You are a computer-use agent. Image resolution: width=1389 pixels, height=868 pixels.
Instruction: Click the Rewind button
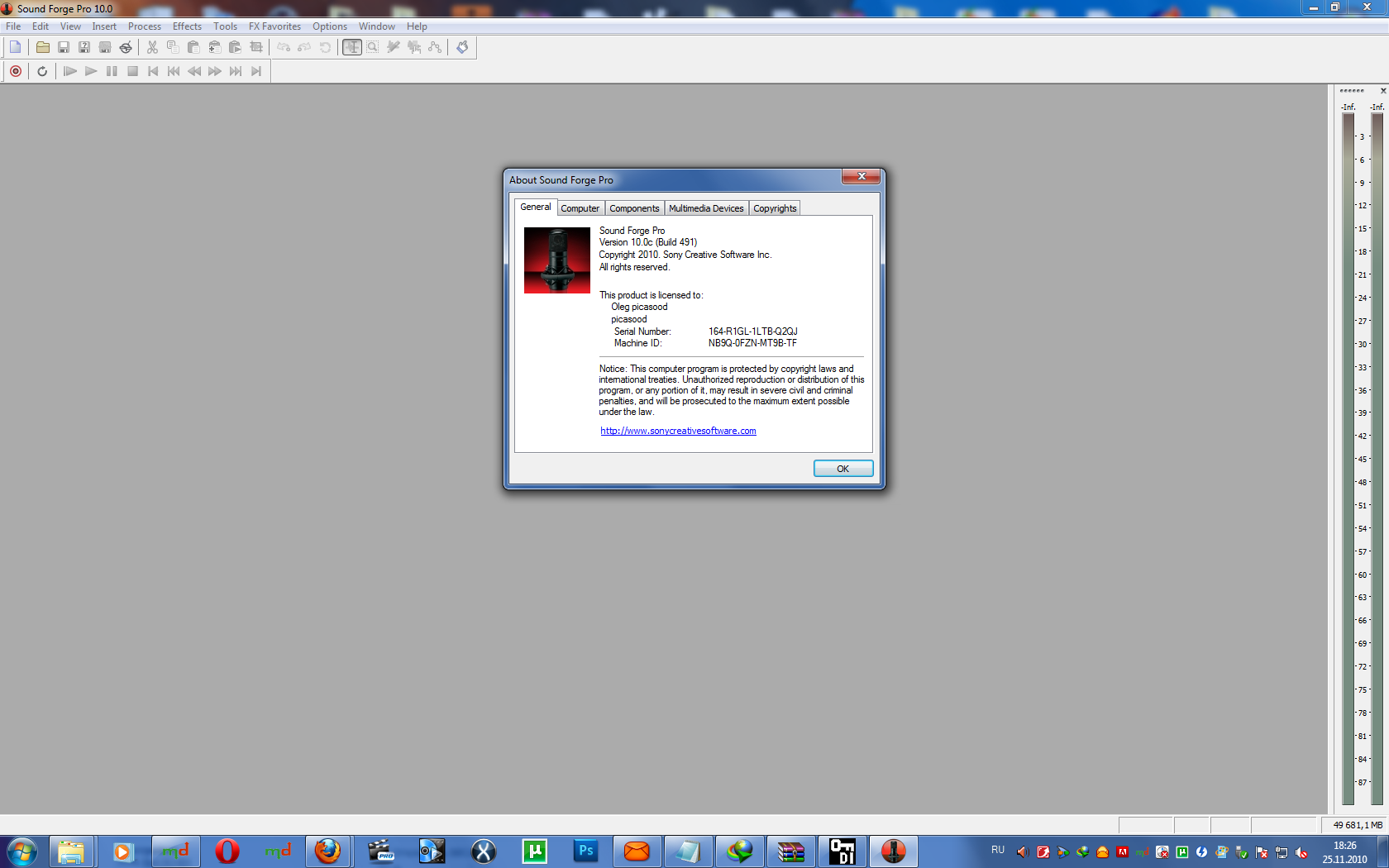click(194, 71)
